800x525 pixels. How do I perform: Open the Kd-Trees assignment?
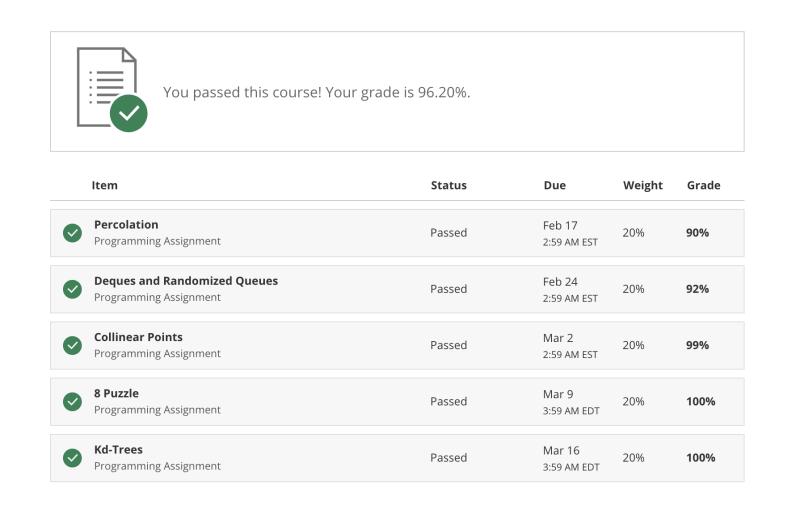pos(118,449)
